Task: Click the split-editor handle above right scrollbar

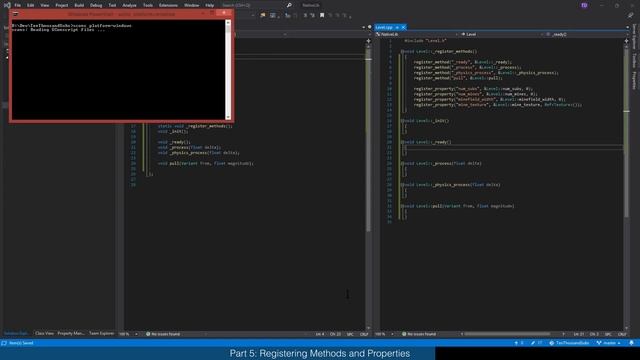Action: [x=627, y=41]
